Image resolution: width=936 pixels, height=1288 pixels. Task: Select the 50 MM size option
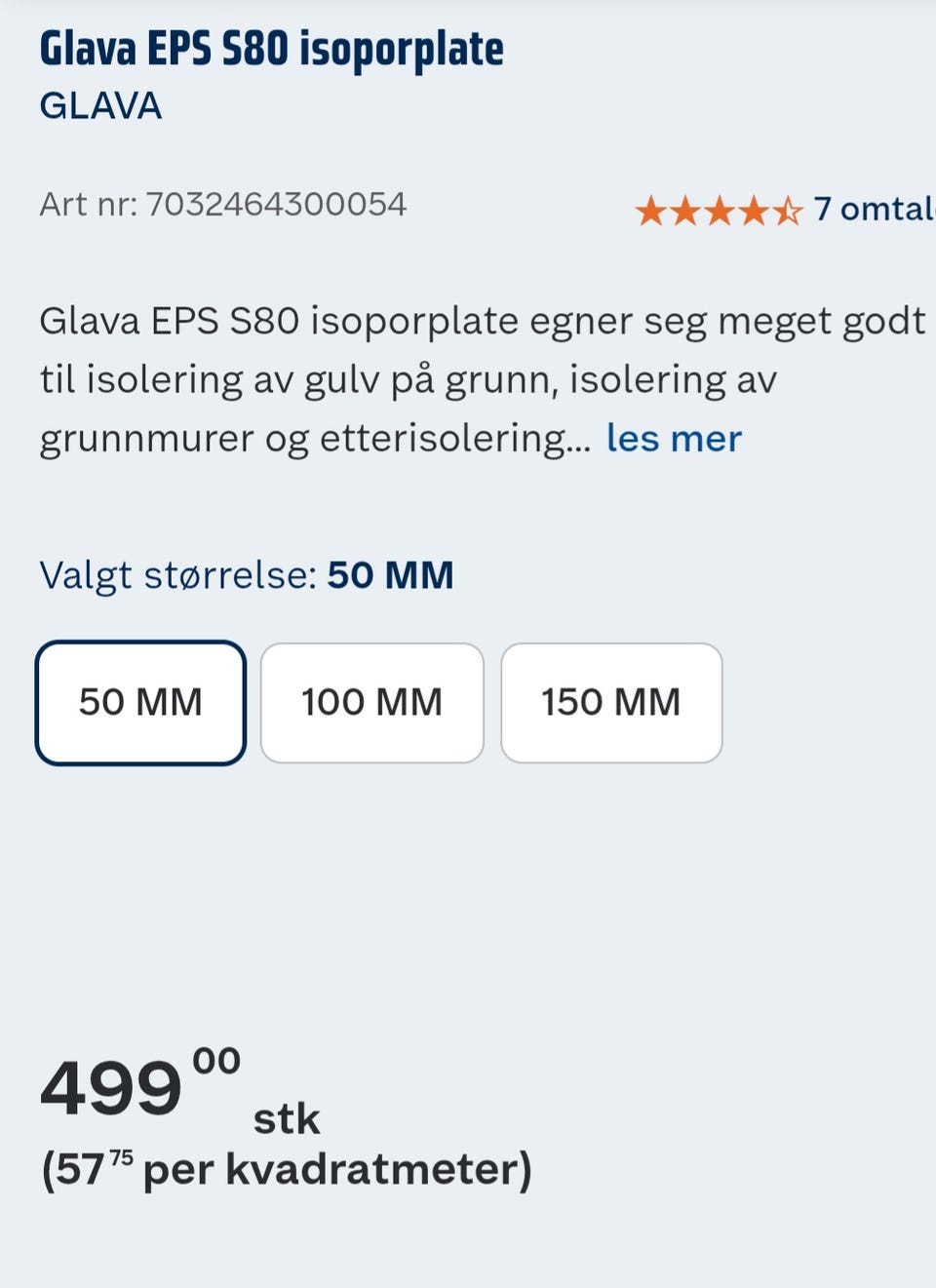[x=140, y=703]
